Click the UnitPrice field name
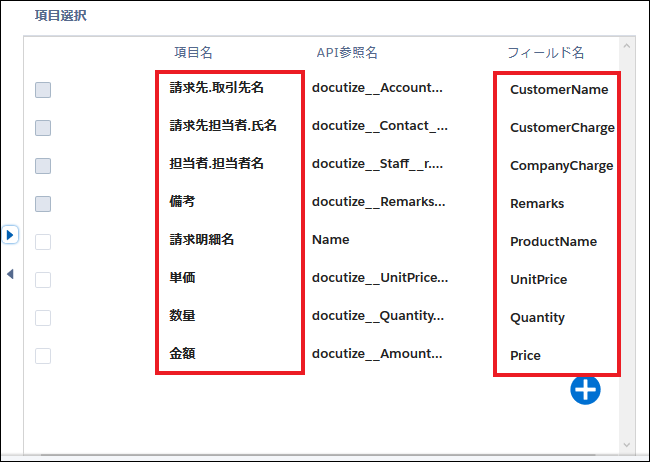The image size is (650, 462). [538, 280]
